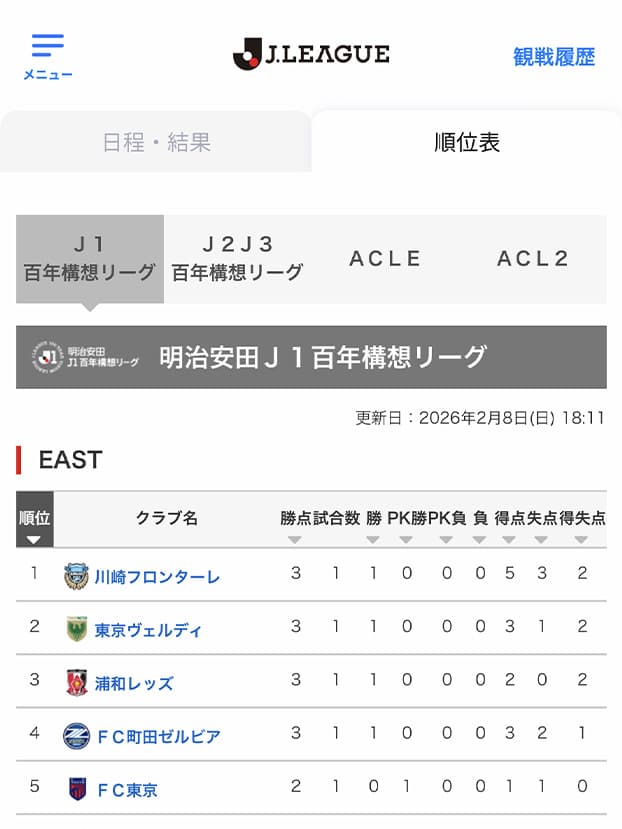
Task: Sort by 得点 column arrow
Action: pos(509,540)
